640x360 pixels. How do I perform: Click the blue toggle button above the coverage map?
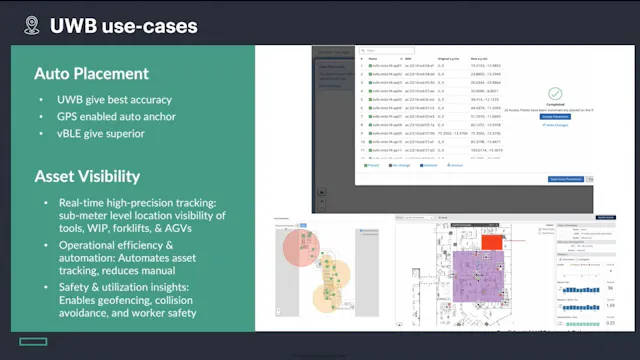point(303,225)
